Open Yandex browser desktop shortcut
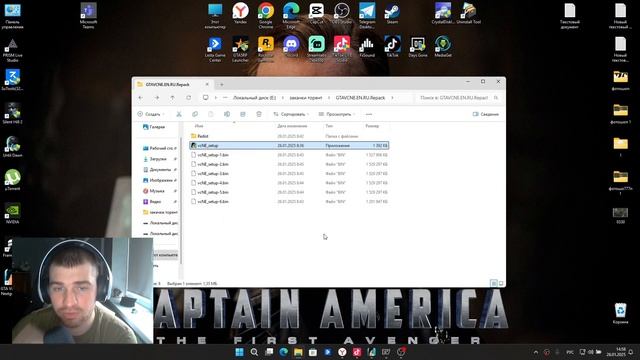Viewport: 640px width, 360px height. click(x=240, y=13)
